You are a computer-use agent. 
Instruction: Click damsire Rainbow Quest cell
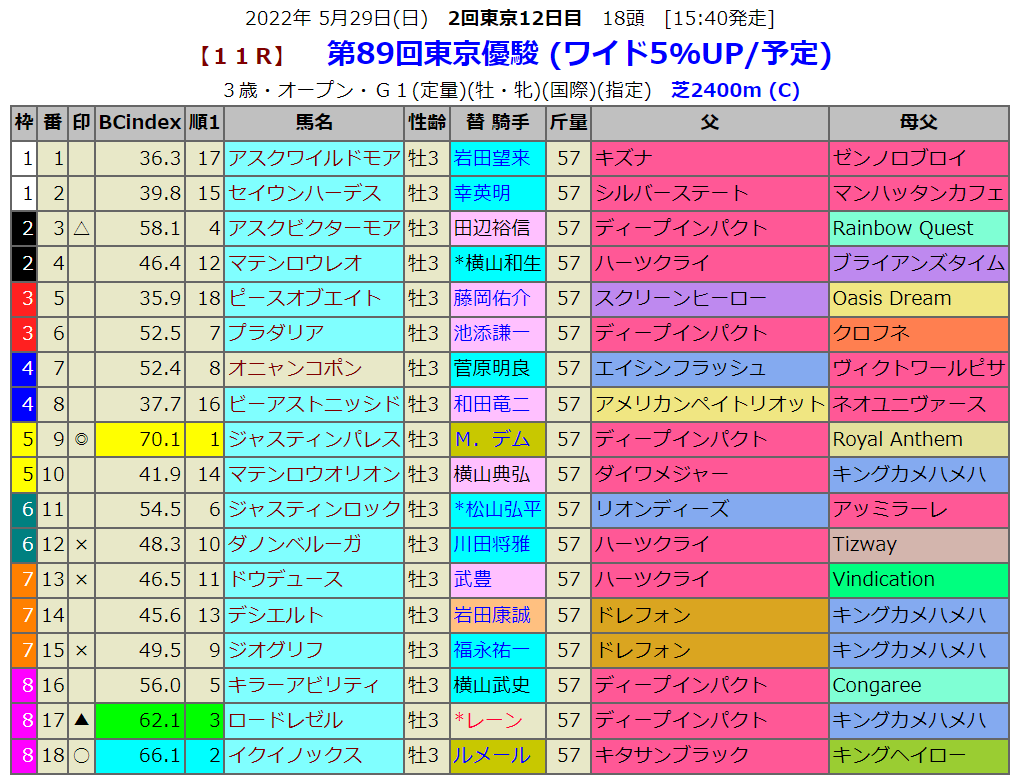[x=902, y=228]
